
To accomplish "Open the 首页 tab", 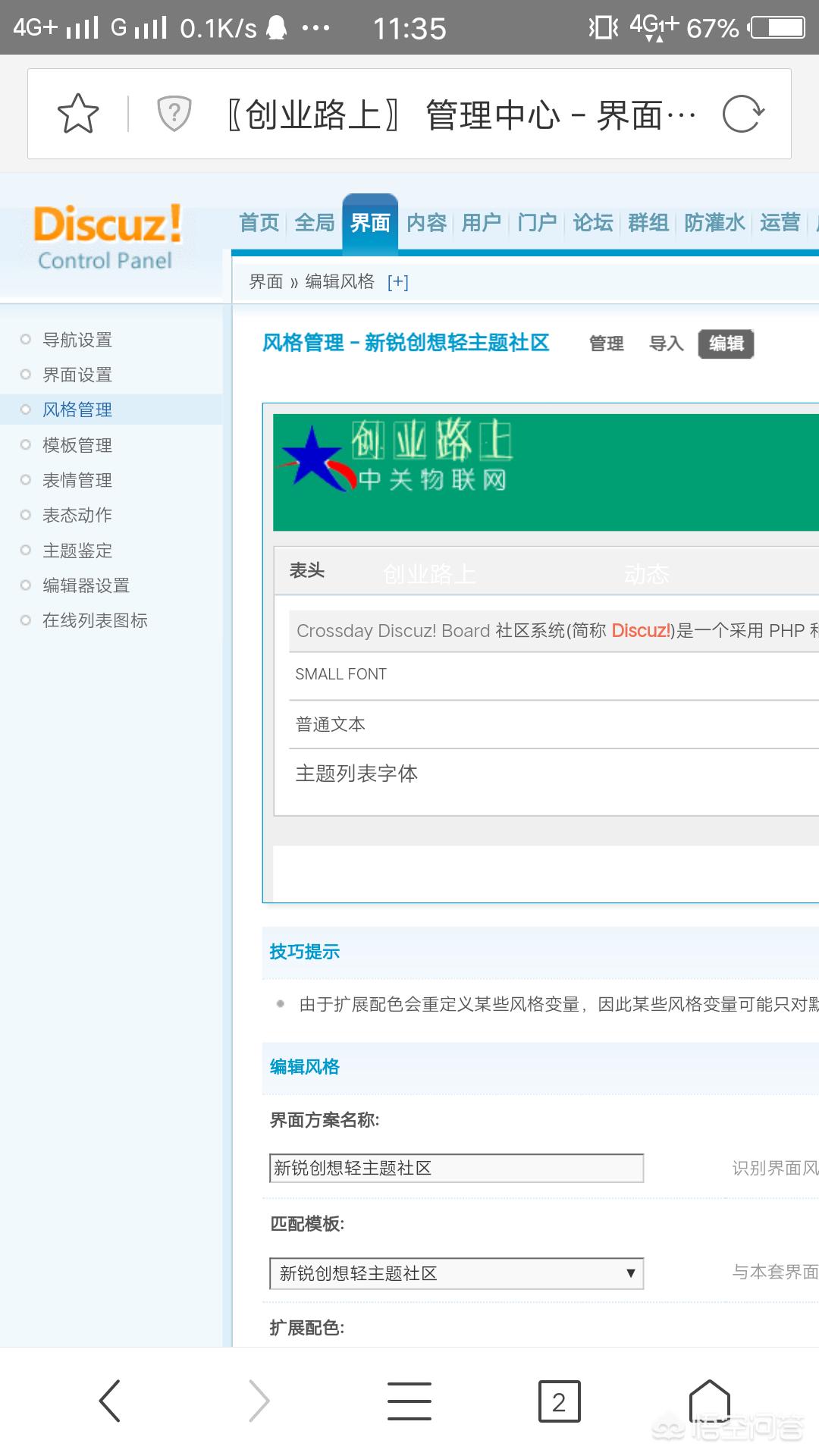I will (x=259, y=222).
